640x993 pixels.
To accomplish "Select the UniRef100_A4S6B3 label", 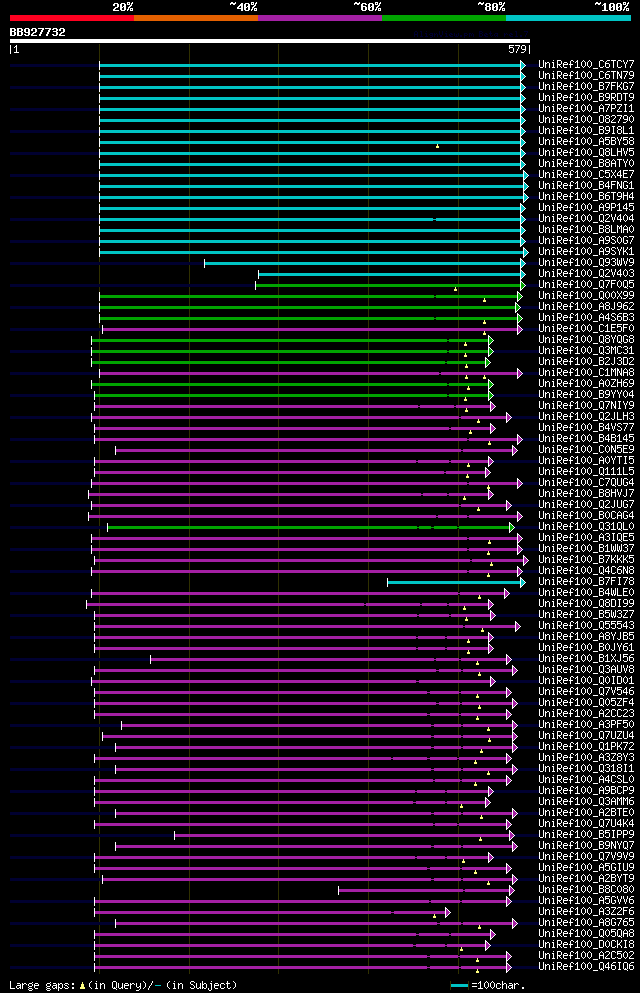I will coord(586,317).
